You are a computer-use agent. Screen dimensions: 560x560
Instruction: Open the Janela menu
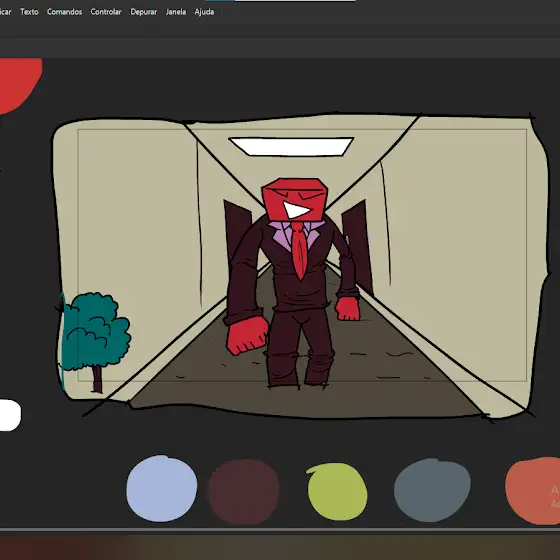[x=176, y=12]
